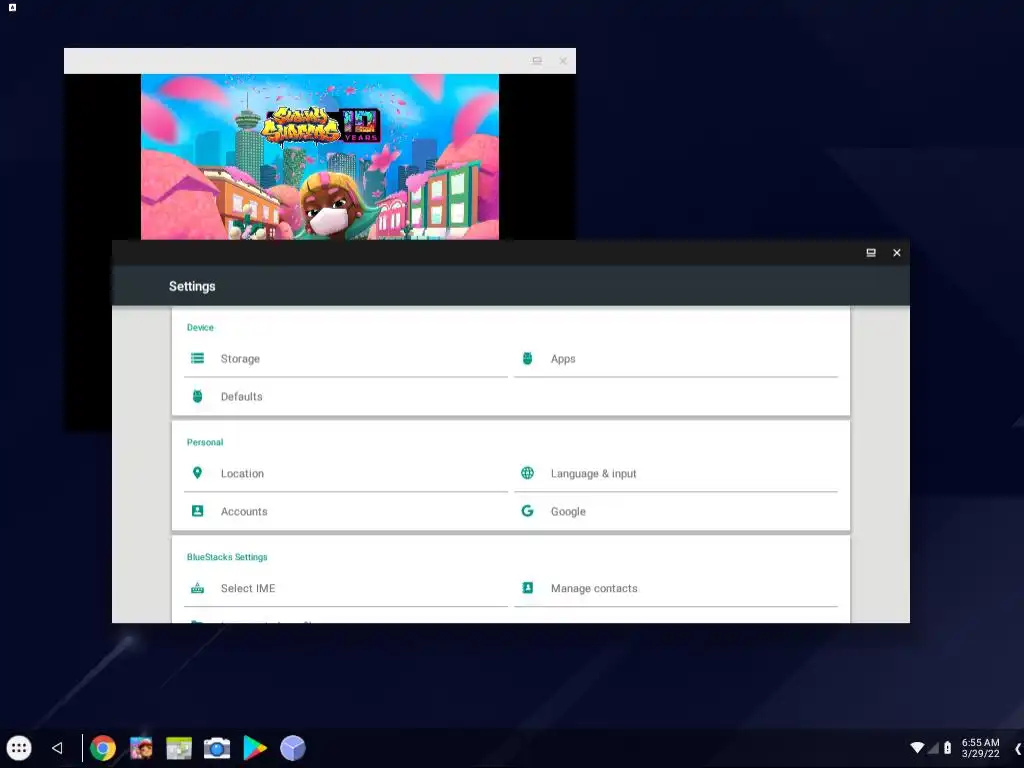Image resolution: width=1024 pixels, height=768 pixels.
Task: Open Location settings
Action: [345, 473]
